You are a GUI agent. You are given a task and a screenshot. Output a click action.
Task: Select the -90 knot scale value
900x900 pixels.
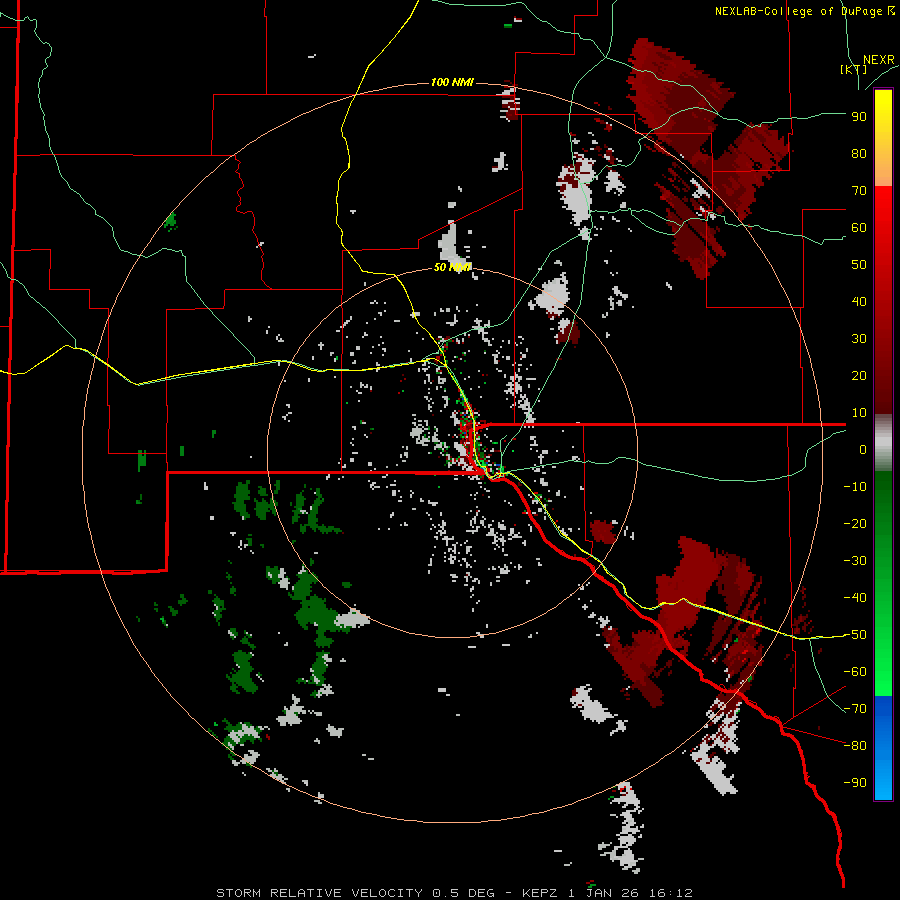855,783
